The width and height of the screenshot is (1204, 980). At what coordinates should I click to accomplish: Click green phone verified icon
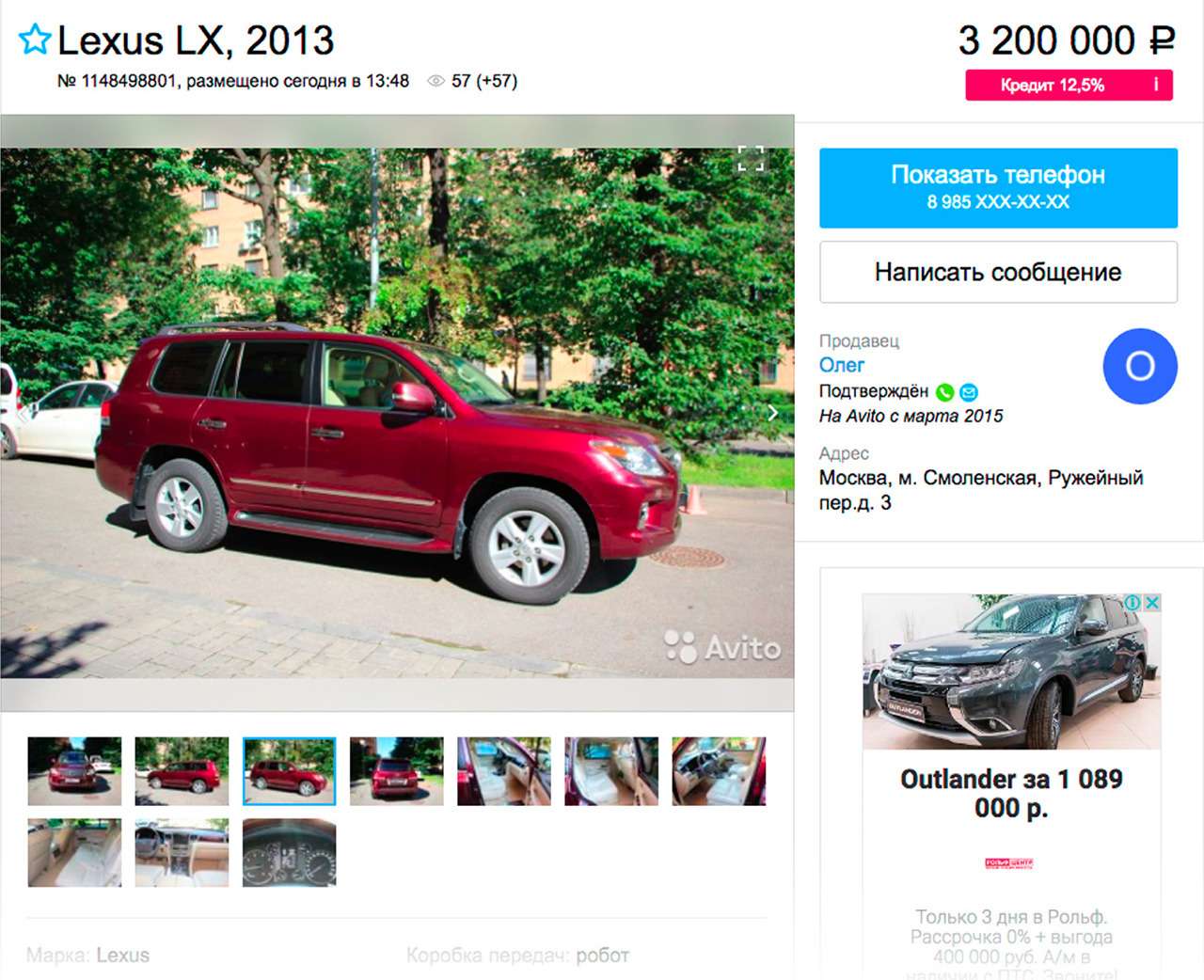pyautogui.click(x=945, y=392)
